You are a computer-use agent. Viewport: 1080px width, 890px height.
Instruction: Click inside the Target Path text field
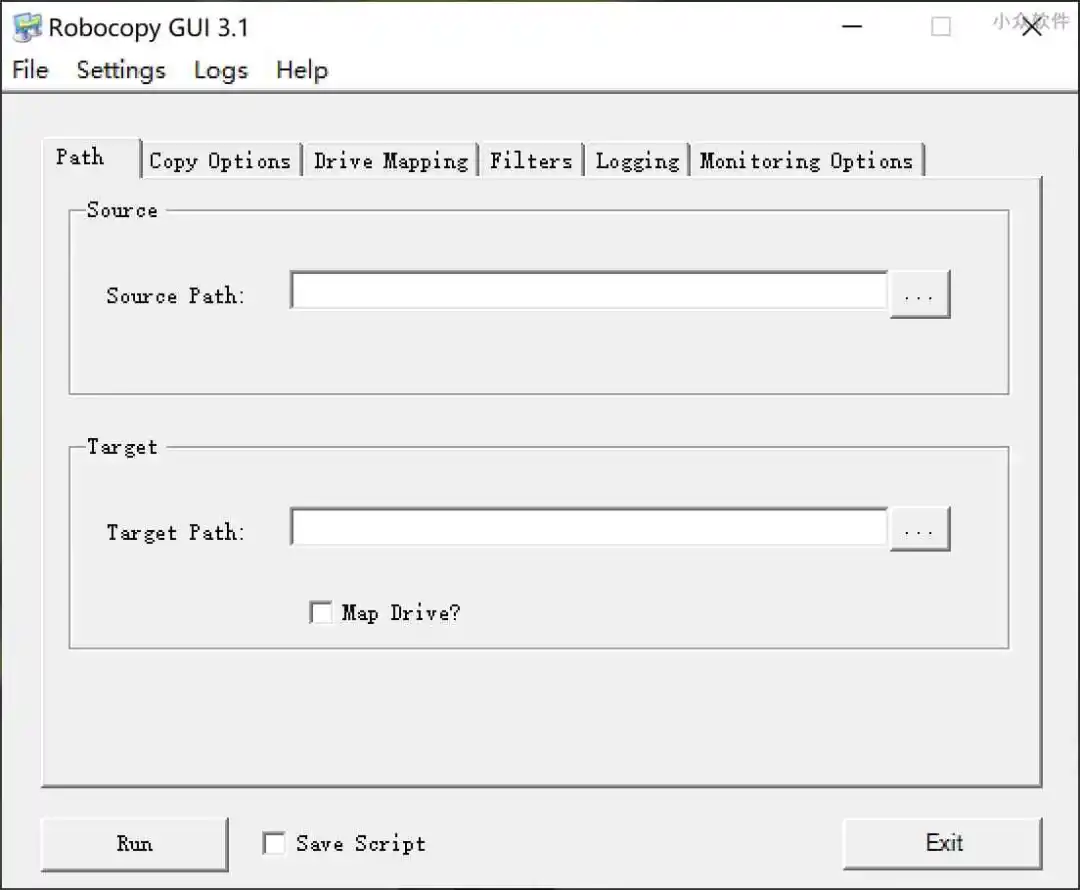pyautogui.click(x=588, y=528)
